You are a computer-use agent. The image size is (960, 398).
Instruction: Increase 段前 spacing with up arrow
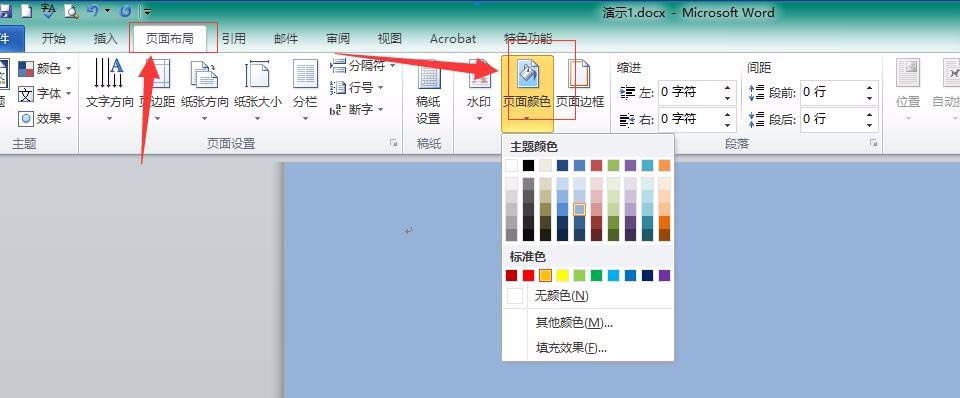click(x=869, y=87)
